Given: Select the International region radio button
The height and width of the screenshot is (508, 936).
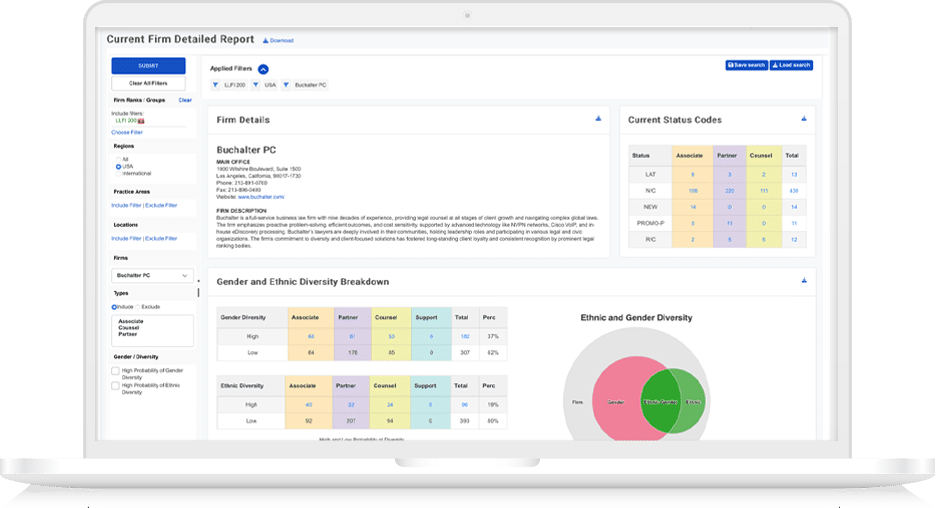Looking at the screenshot, I should (x=118, y=174).
